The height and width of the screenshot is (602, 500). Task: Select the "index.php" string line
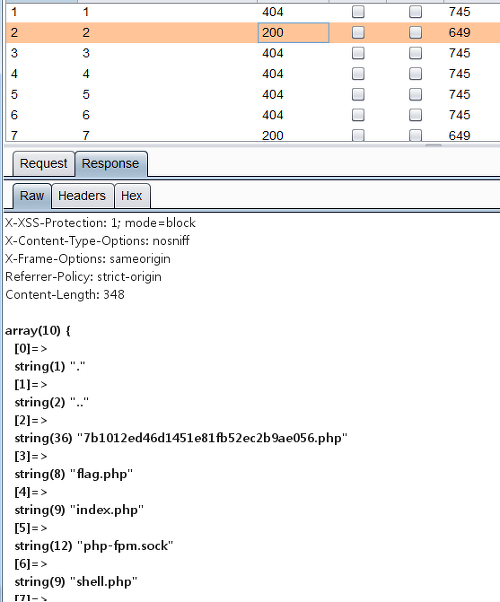(x=79, y=510)
